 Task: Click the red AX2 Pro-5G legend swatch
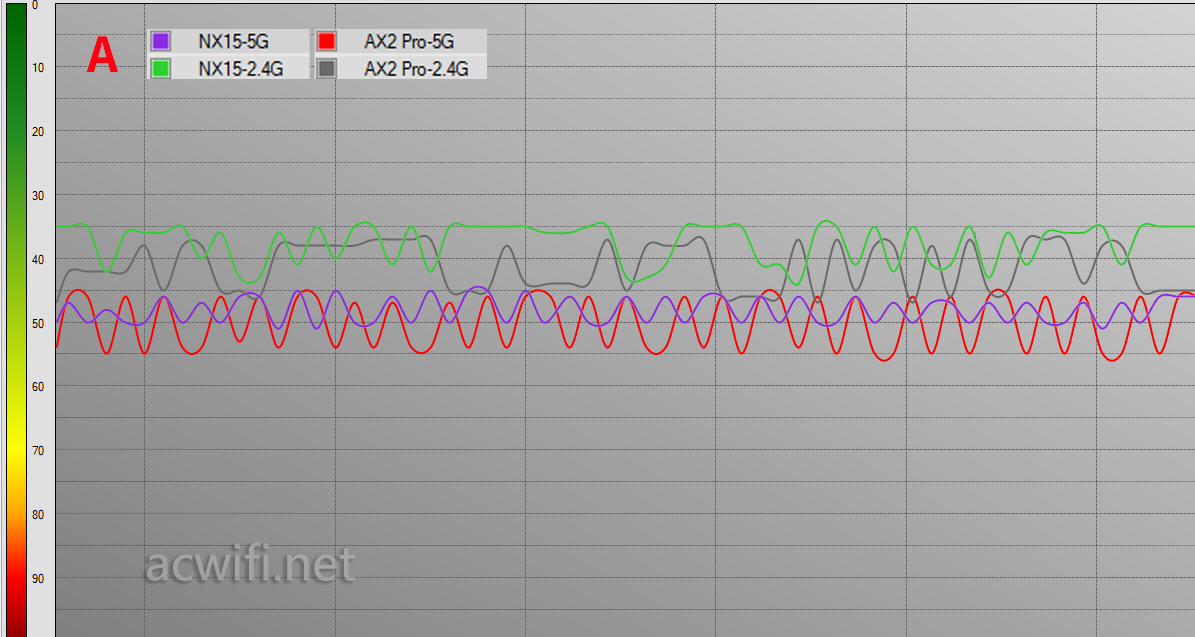pos(326,41)
